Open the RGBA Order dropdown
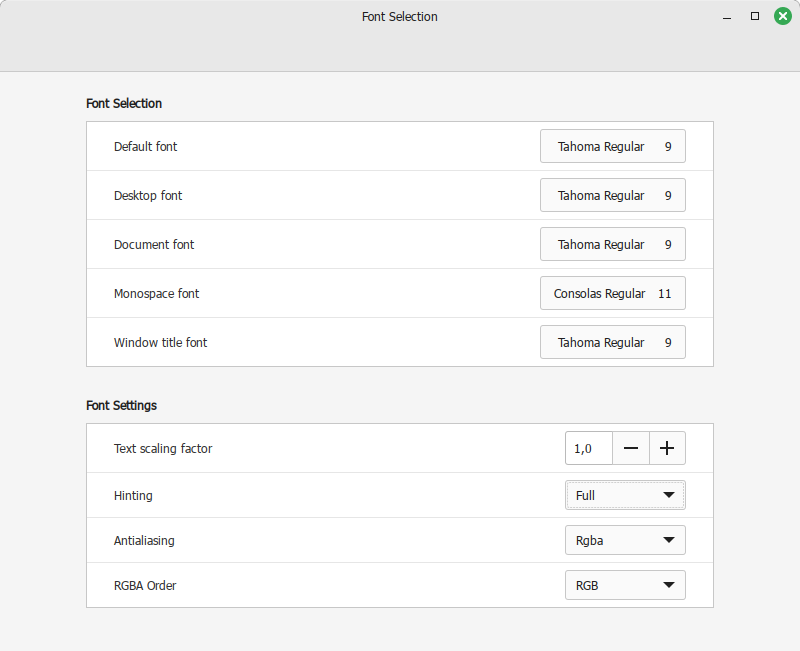Image resolution: width=800 pixels, height=651 pixels. [625, 585]
